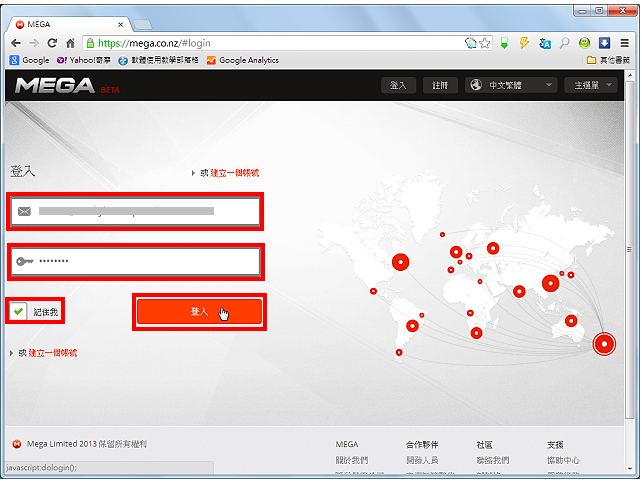This screenshot has height=483, width=642.
Task: Click the password input field
Action: click(x=136, y=261)
